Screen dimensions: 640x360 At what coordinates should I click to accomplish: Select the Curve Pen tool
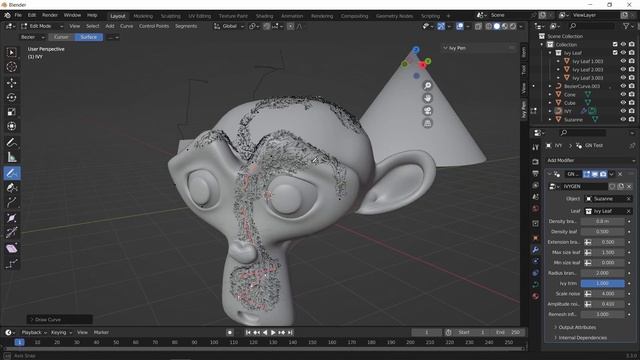11,188
